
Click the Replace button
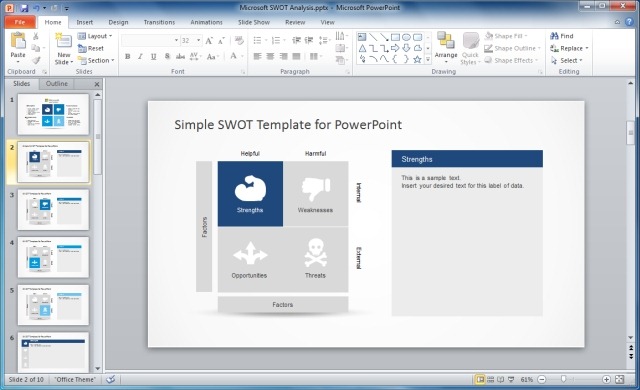(x=569, y=48)
